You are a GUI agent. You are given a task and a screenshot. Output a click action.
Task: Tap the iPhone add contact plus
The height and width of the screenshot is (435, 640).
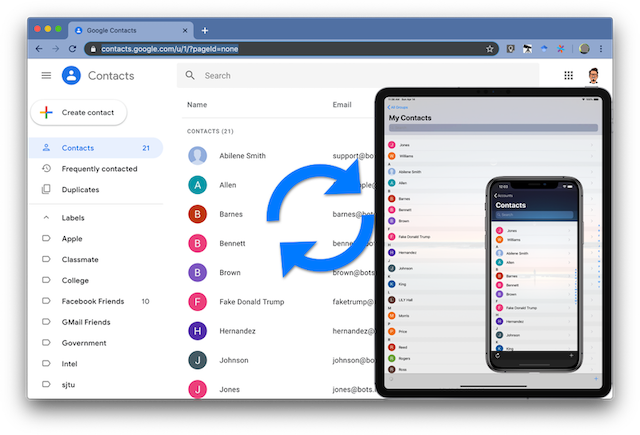pyautogui.click(x=571, y=355)
